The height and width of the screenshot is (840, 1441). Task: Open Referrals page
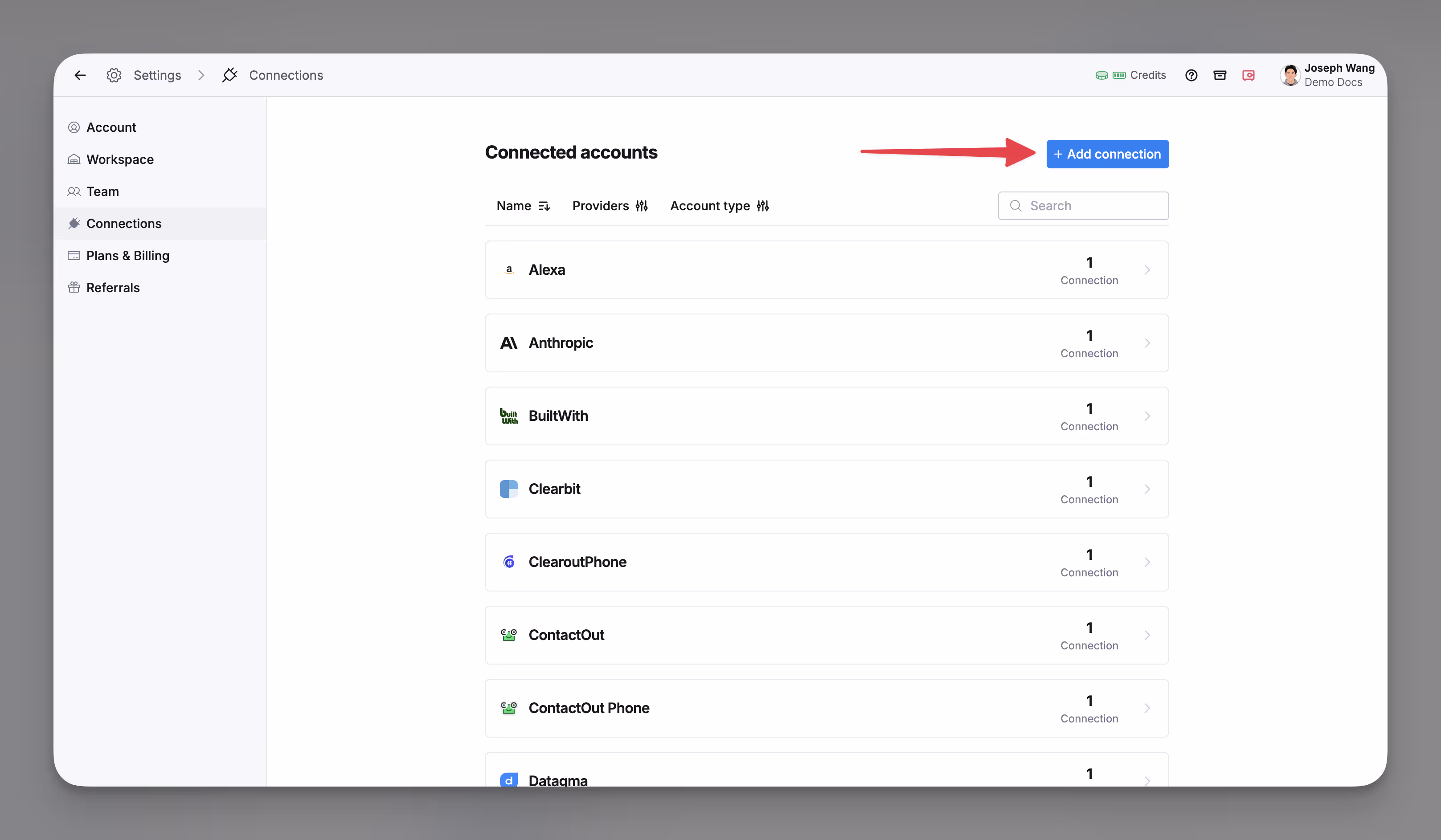tap(160, 287)
